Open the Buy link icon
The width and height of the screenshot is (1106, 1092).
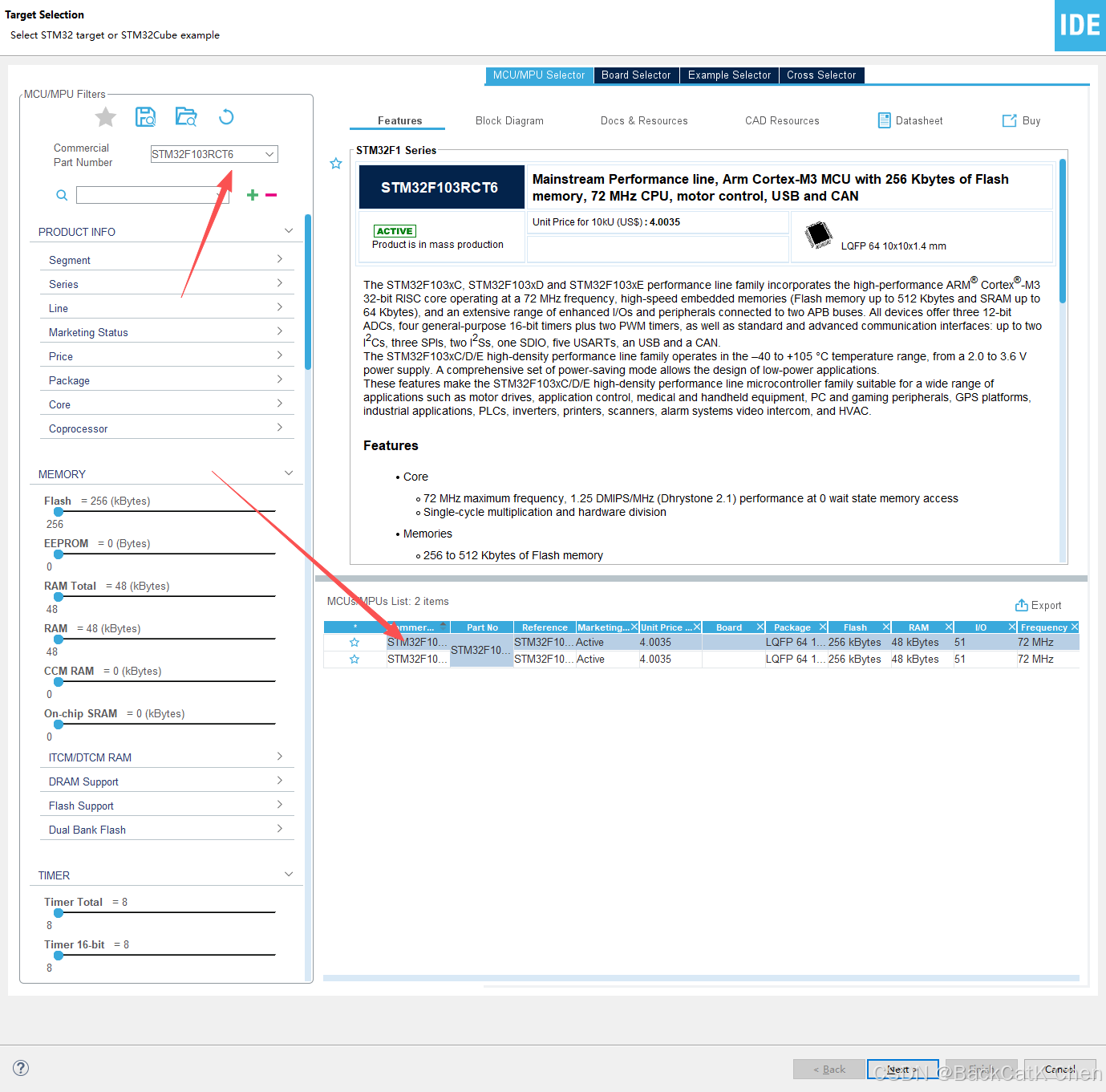1010,120
